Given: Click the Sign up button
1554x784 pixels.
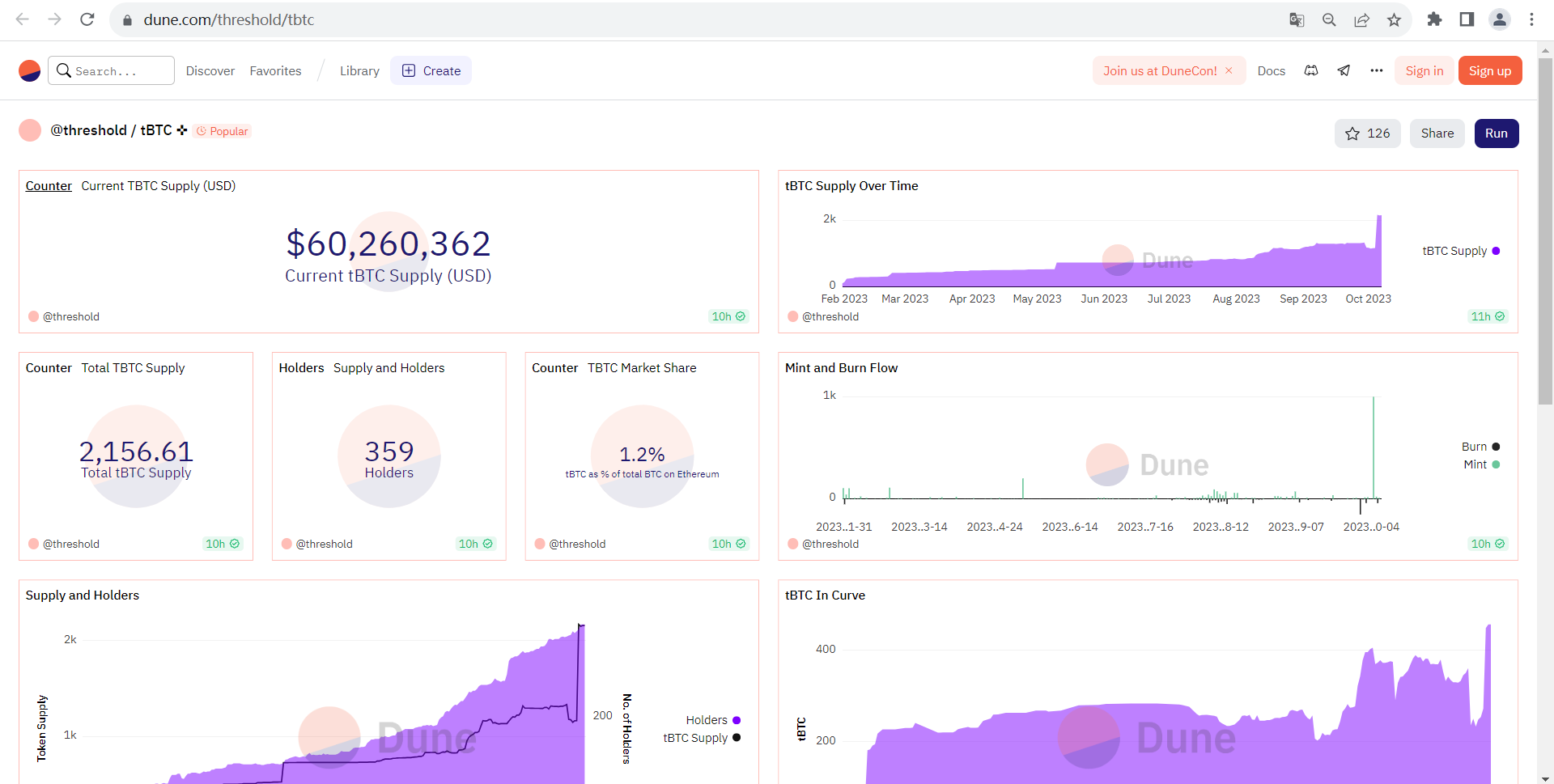Looking at the screenshot, I should pyautogui.click(x=1490, y=70).
